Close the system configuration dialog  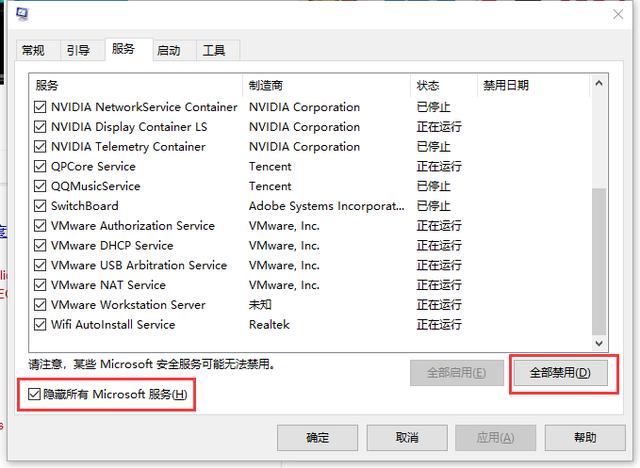point(618,14)
